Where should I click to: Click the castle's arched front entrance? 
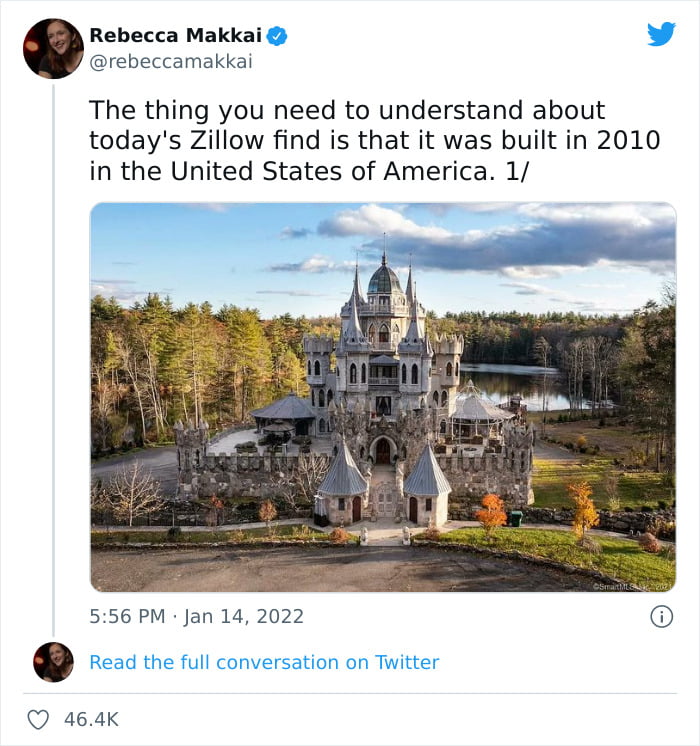point(383,450)
